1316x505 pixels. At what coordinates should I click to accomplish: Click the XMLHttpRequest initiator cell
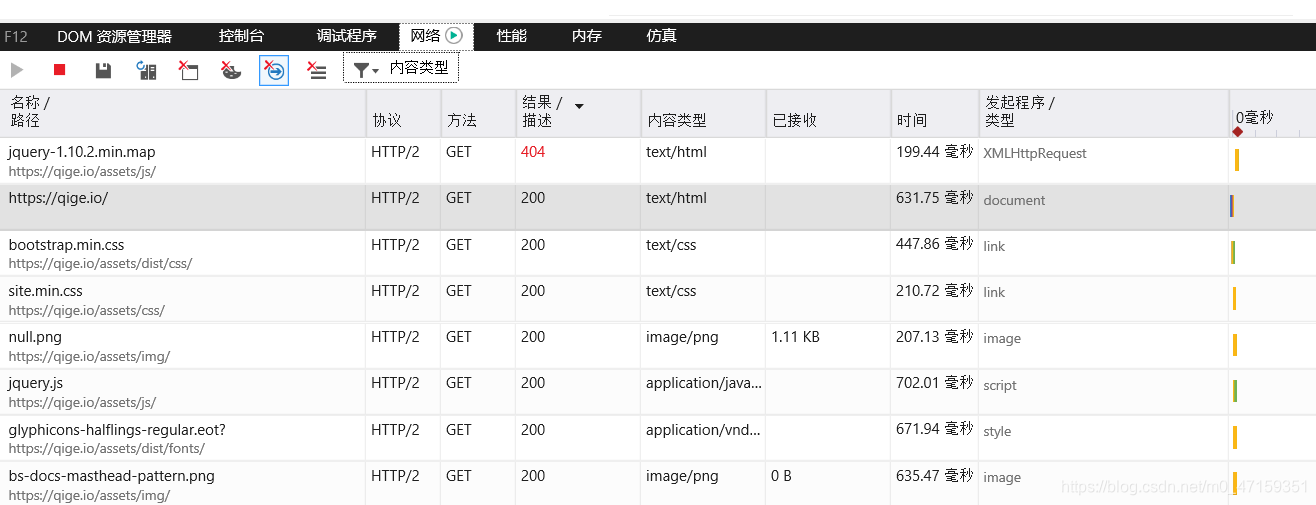[1035, 153]
